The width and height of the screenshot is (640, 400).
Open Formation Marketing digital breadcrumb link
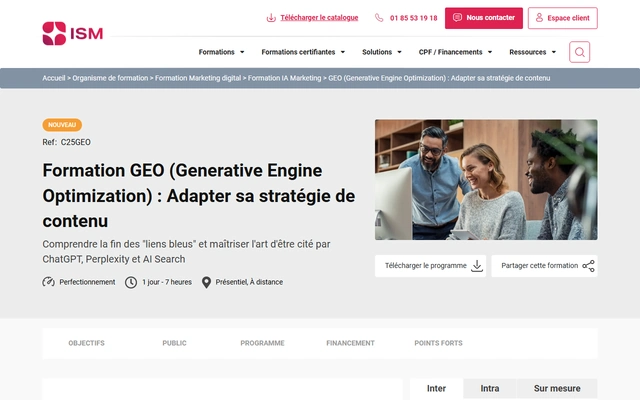pyautogui.click(x=198, y=78)
